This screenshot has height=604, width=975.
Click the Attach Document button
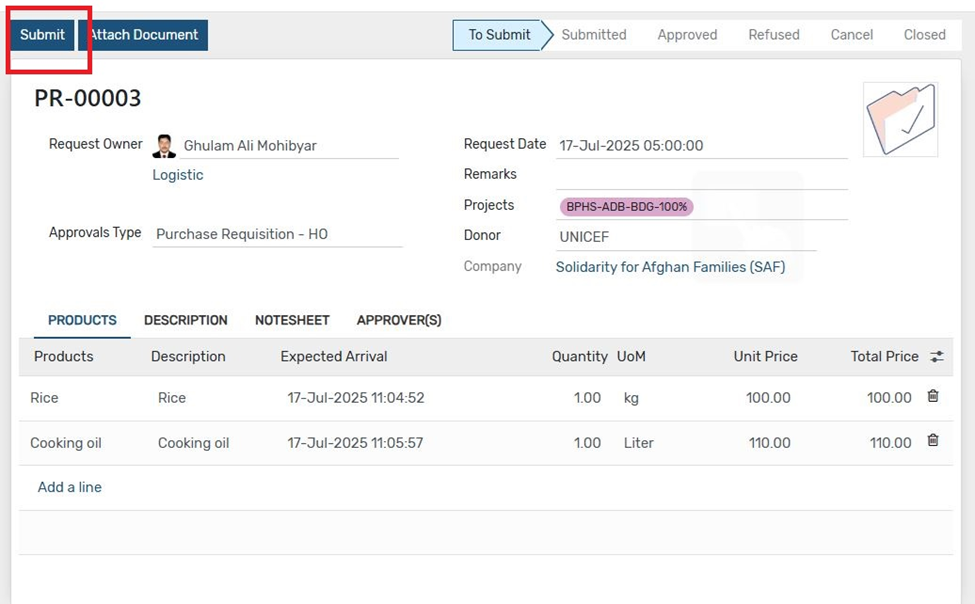point(143,35)
